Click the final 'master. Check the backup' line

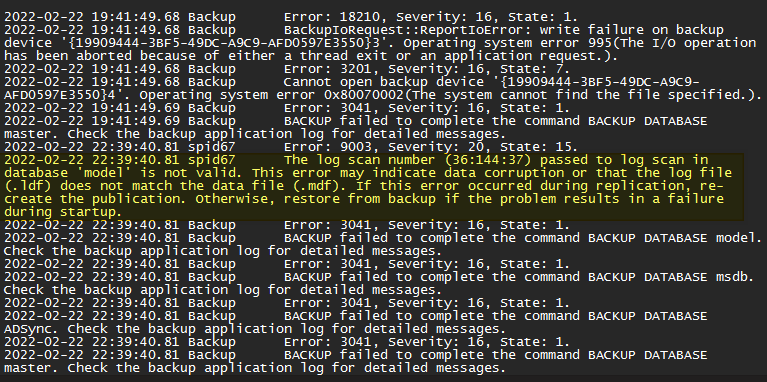pyautogui.click(x=254, y=367)
